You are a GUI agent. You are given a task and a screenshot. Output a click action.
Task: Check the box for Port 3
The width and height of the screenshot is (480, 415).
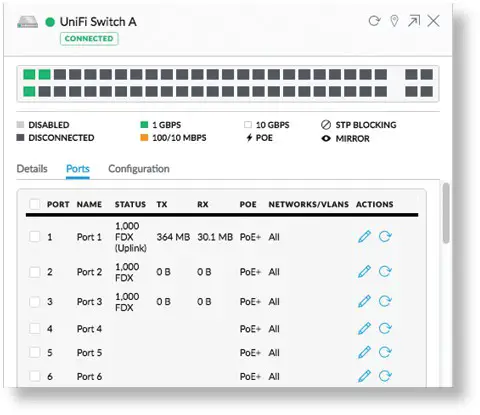(x=34, y=302)
